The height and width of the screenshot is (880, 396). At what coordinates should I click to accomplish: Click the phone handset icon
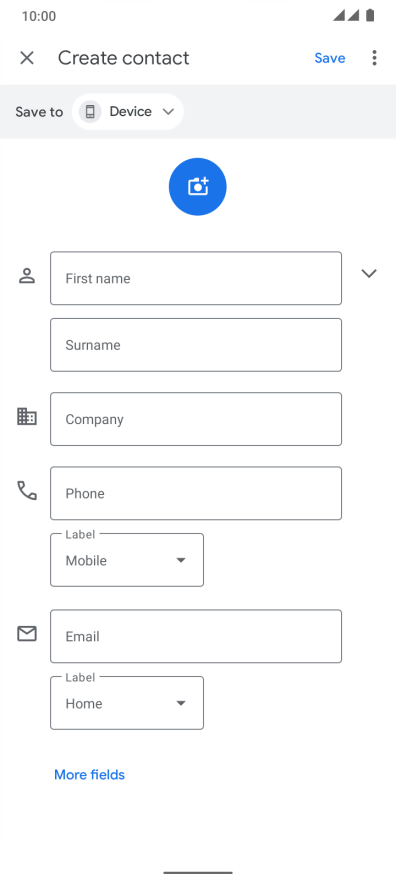(x=27, y=491)
